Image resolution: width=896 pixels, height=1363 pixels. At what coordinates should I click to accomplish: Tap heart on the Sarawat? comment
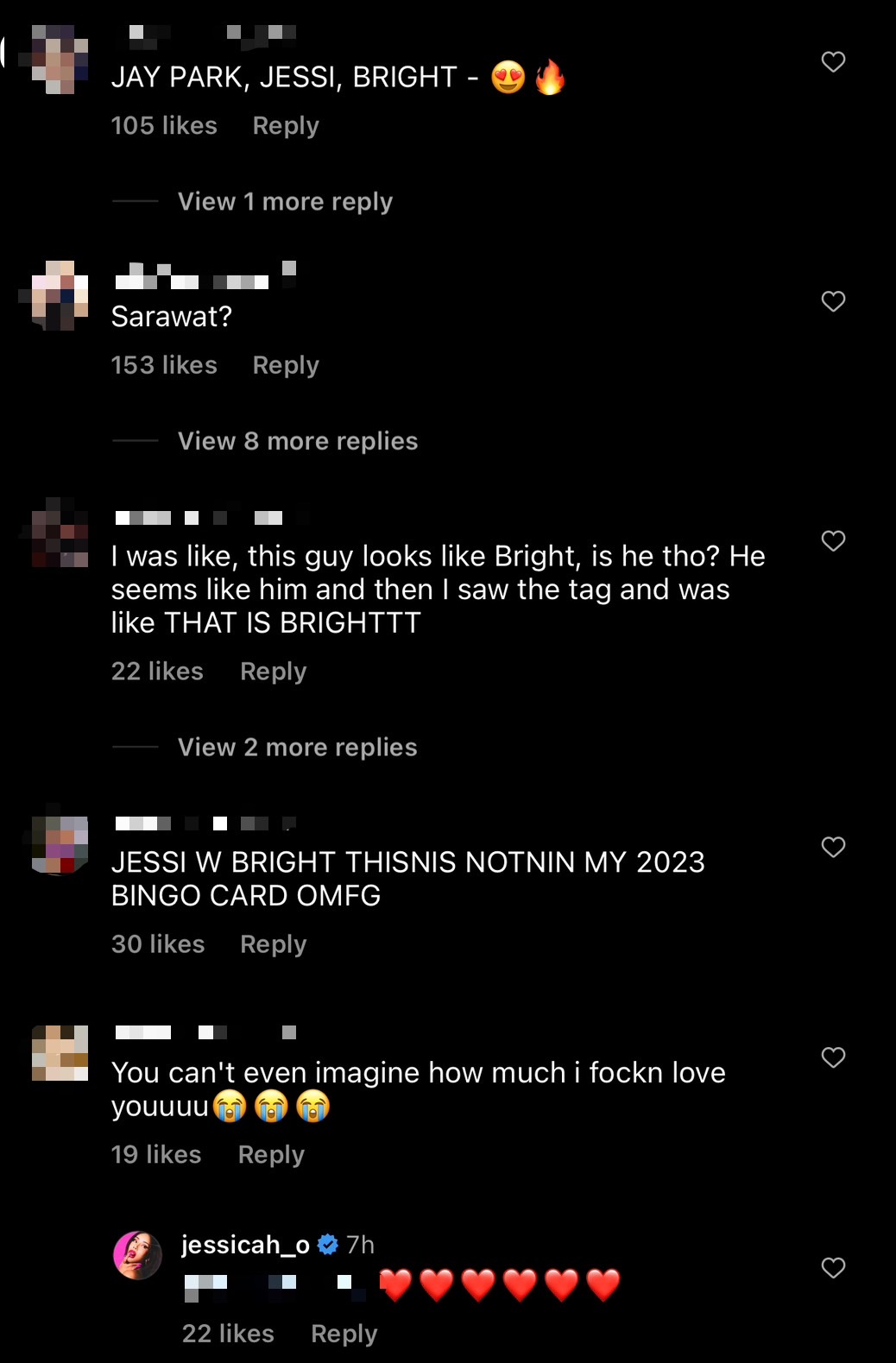833,301
